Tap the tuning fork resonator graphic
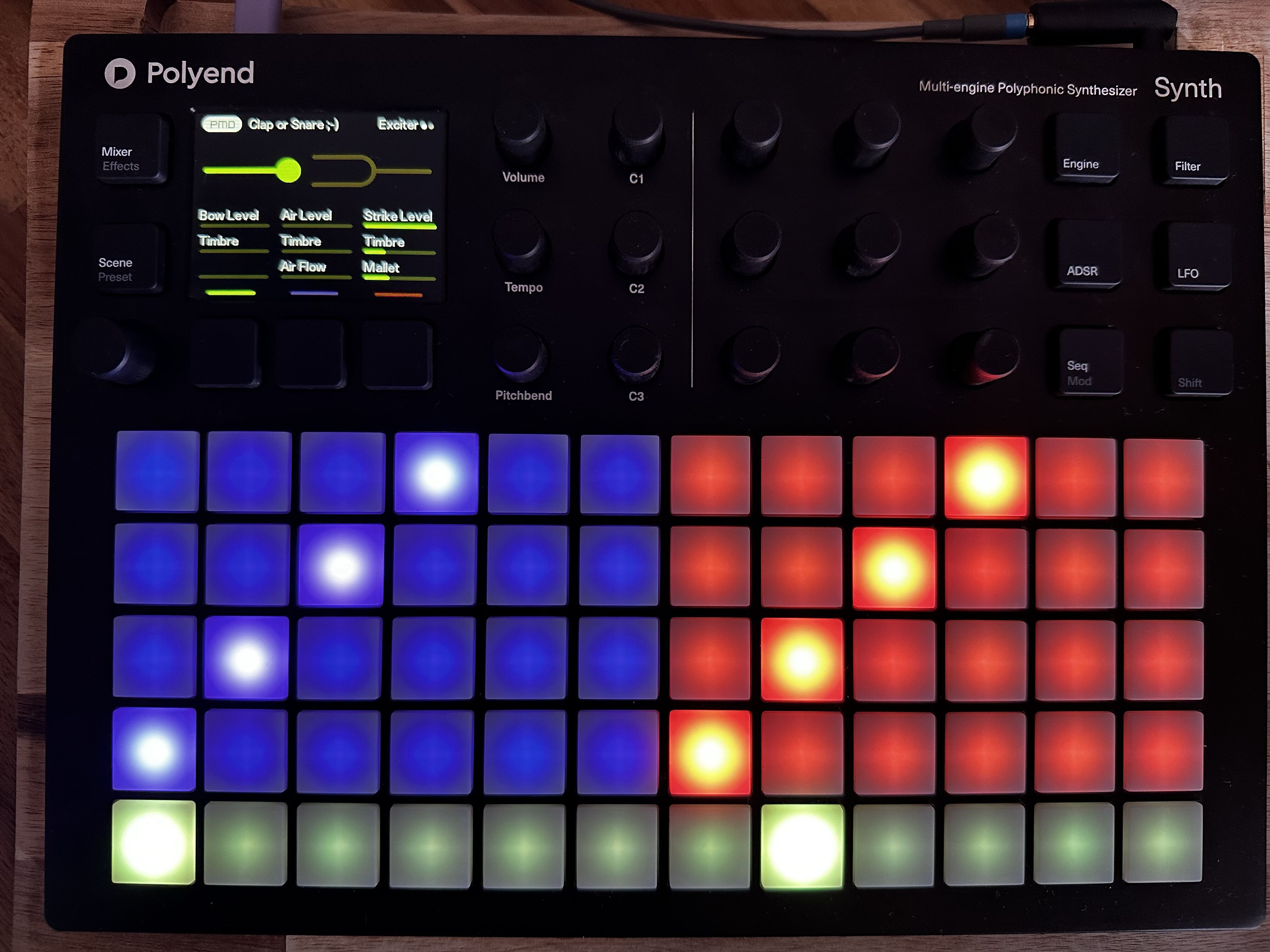 point(371,171)
